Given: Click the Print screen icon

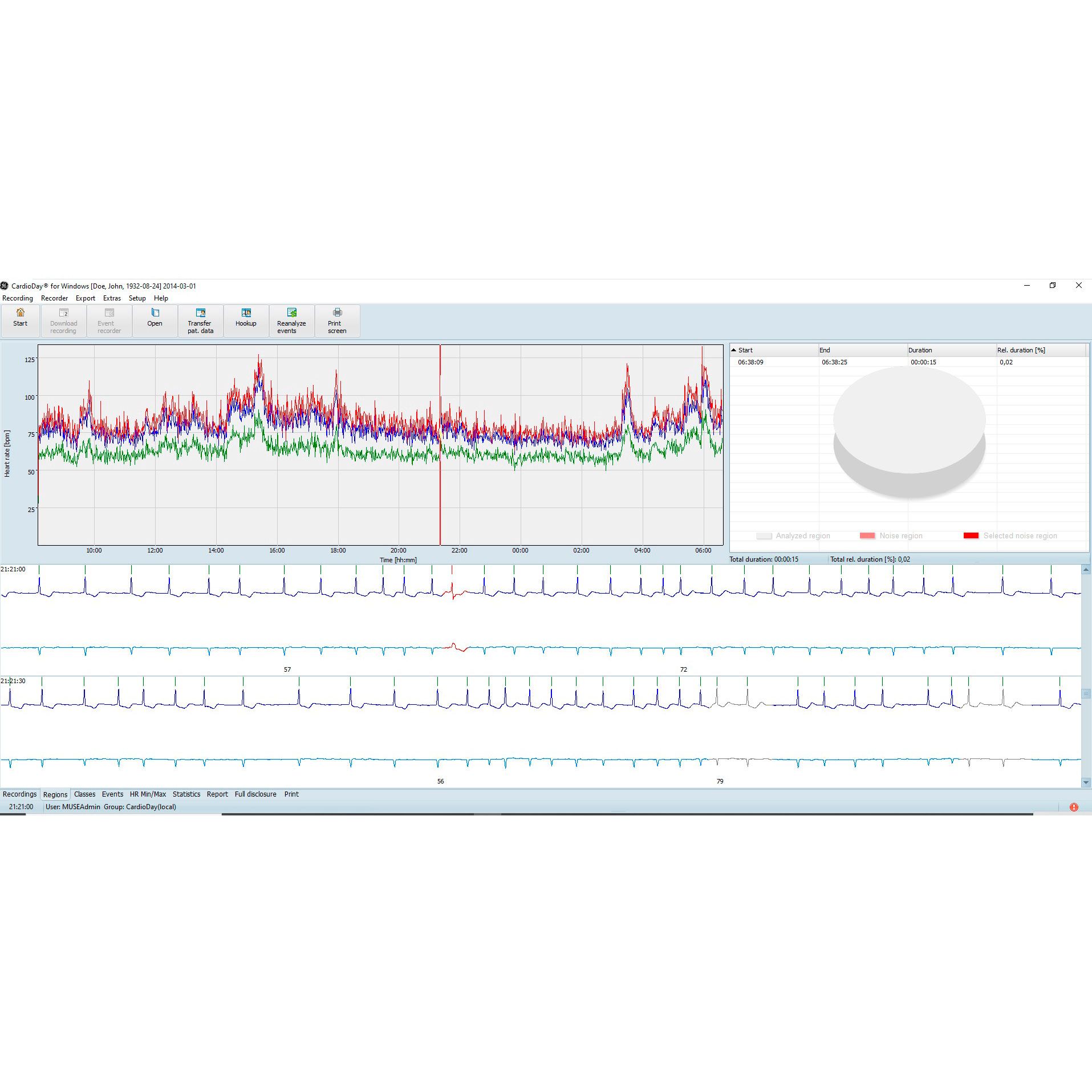Looking at the screenshot, I should pos(337,313).
